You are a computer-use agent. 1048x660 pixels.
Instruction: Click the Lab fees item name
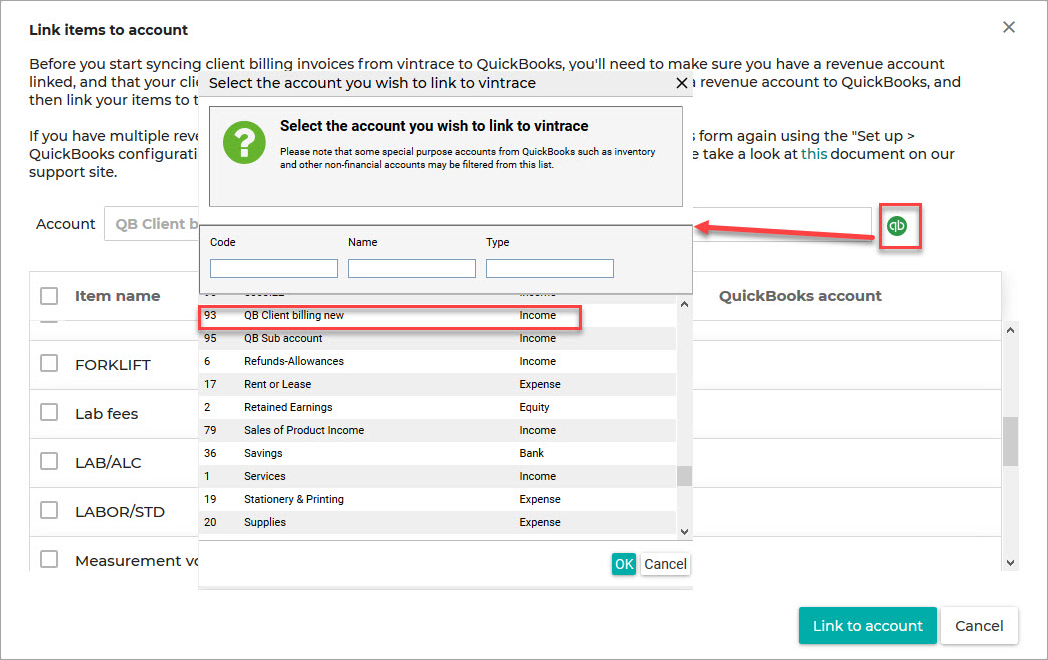106,414
